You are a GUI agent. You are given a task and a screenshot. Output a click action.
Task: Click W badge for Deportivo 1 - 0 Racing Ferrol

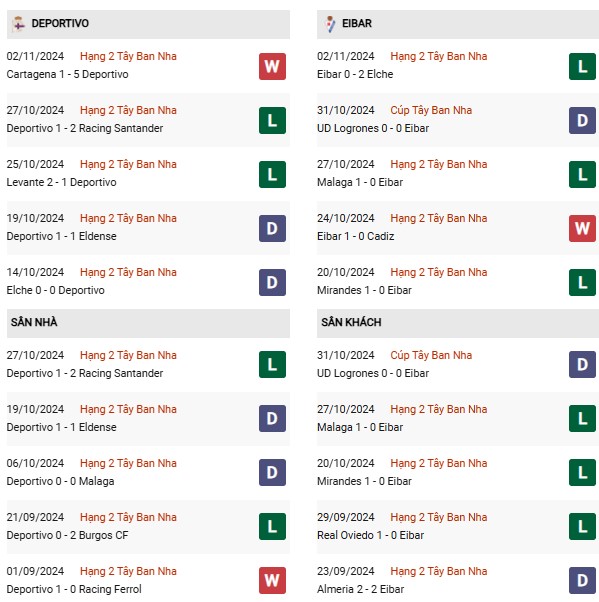(x=272, y=580)
